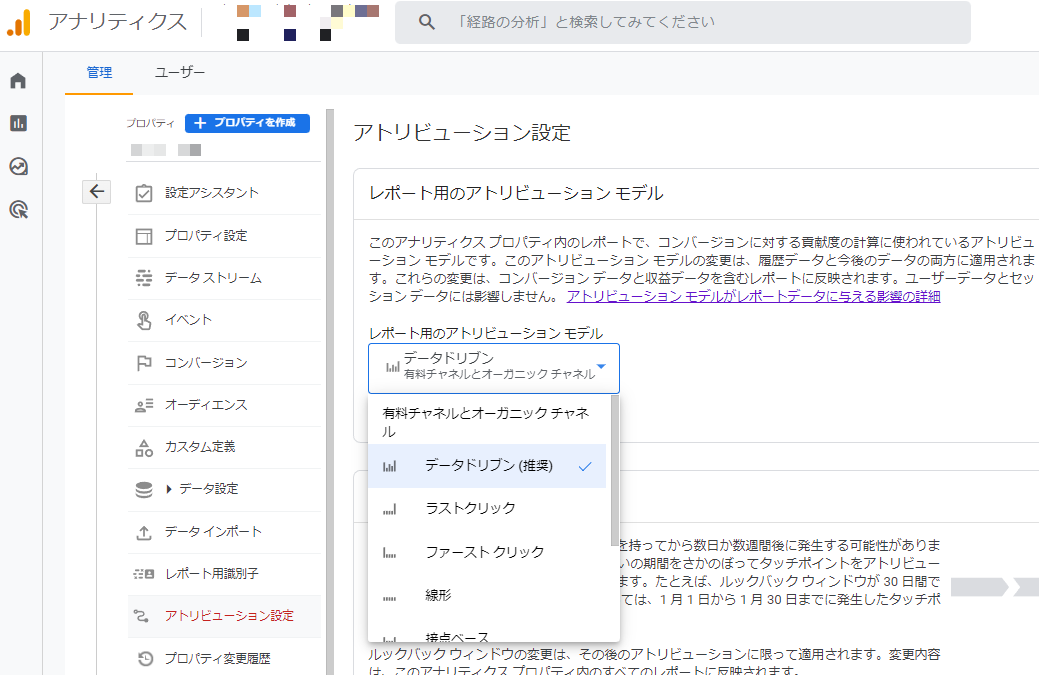Viewport: 1039px width, 675px height.
Task: Click the レポート用のアトリビューション モデル card heading
Action: click(516, 193)
